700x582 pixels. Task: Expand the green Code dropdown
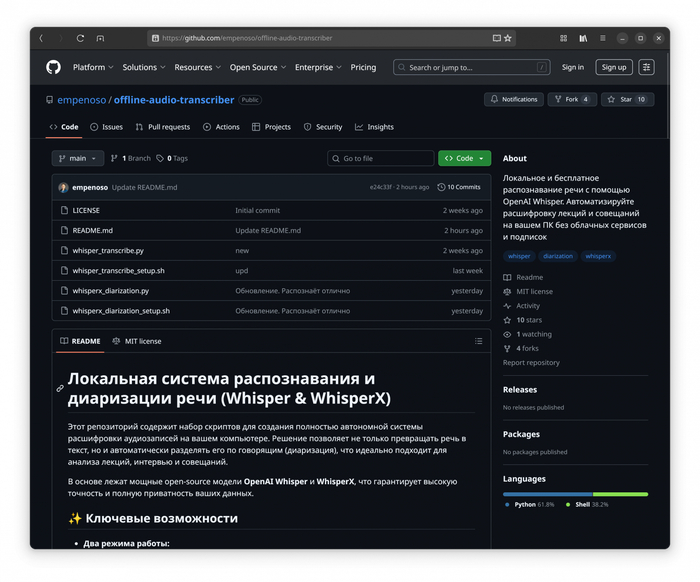point(464,158)
